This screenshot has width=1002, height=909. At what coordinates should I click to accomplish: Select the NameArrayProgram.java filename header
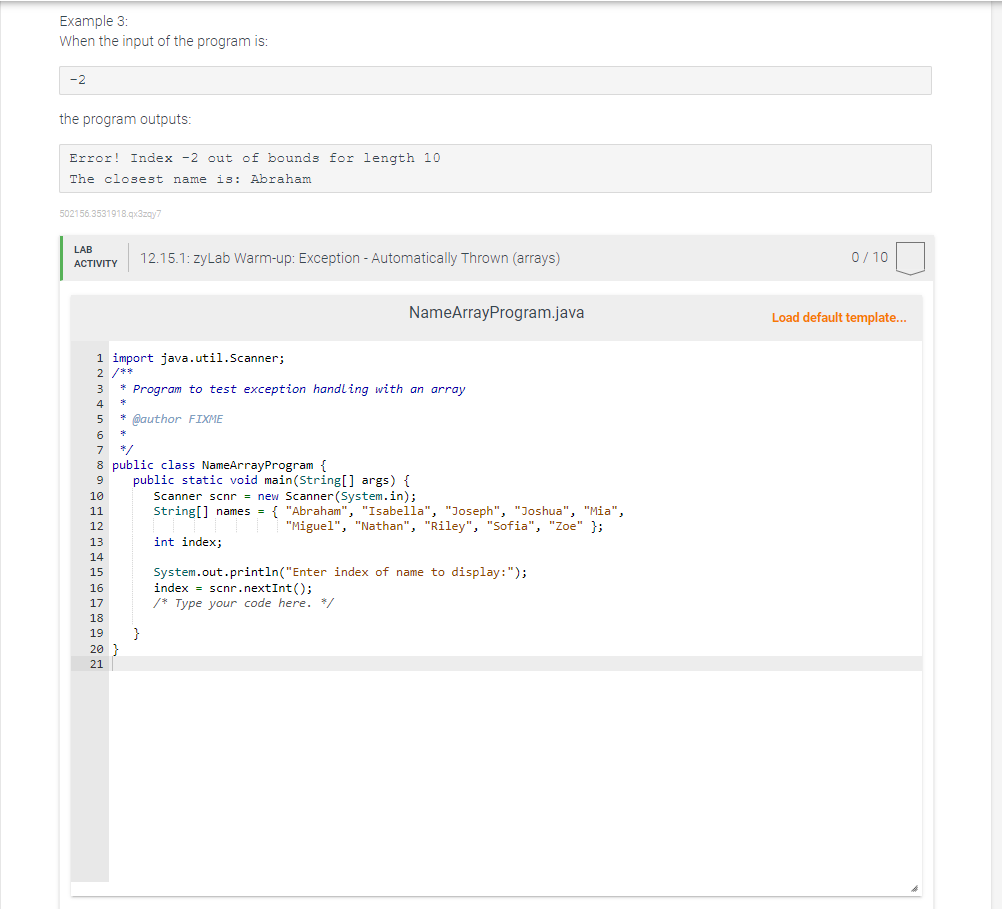(496, 312)
